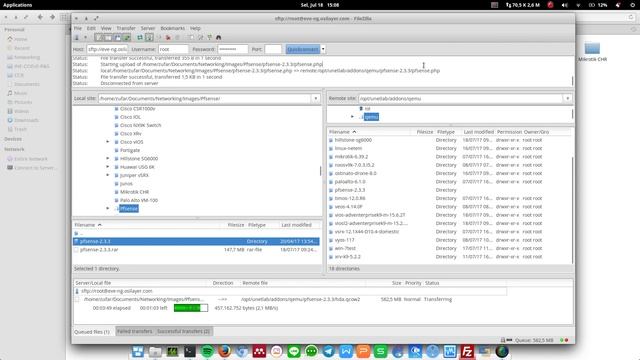Open the File menu
This screenshot has width=640, height=360.
coord(78,28)
